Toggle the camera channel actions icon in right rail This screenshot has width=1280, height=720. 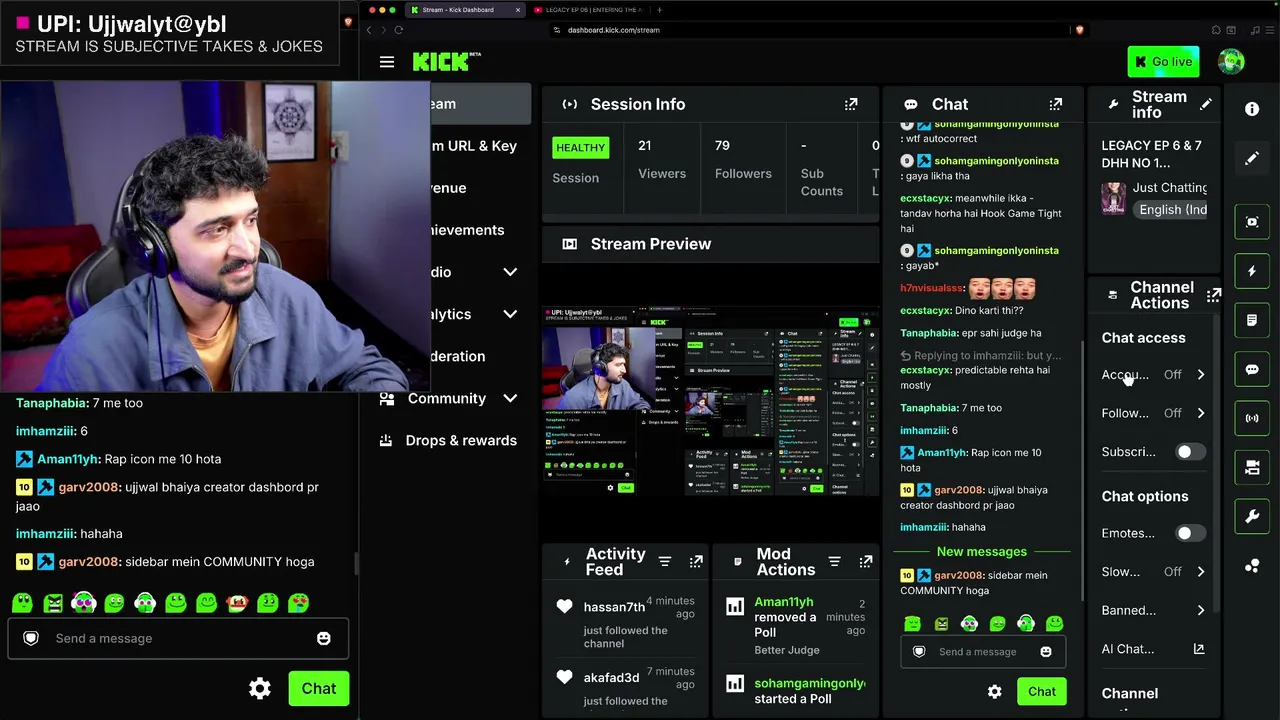click(1252, 467)
